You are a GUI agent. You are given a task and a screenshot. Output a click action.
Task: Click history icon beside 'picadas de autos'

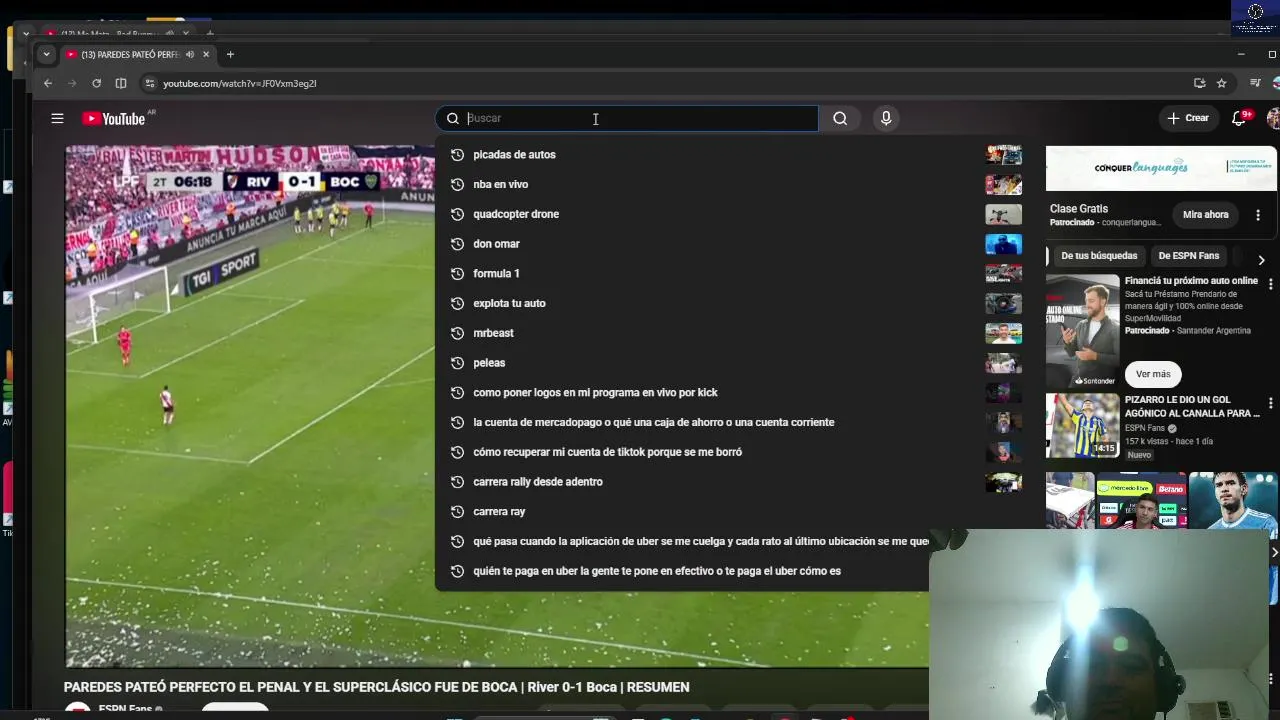click(x=458, y=154)
